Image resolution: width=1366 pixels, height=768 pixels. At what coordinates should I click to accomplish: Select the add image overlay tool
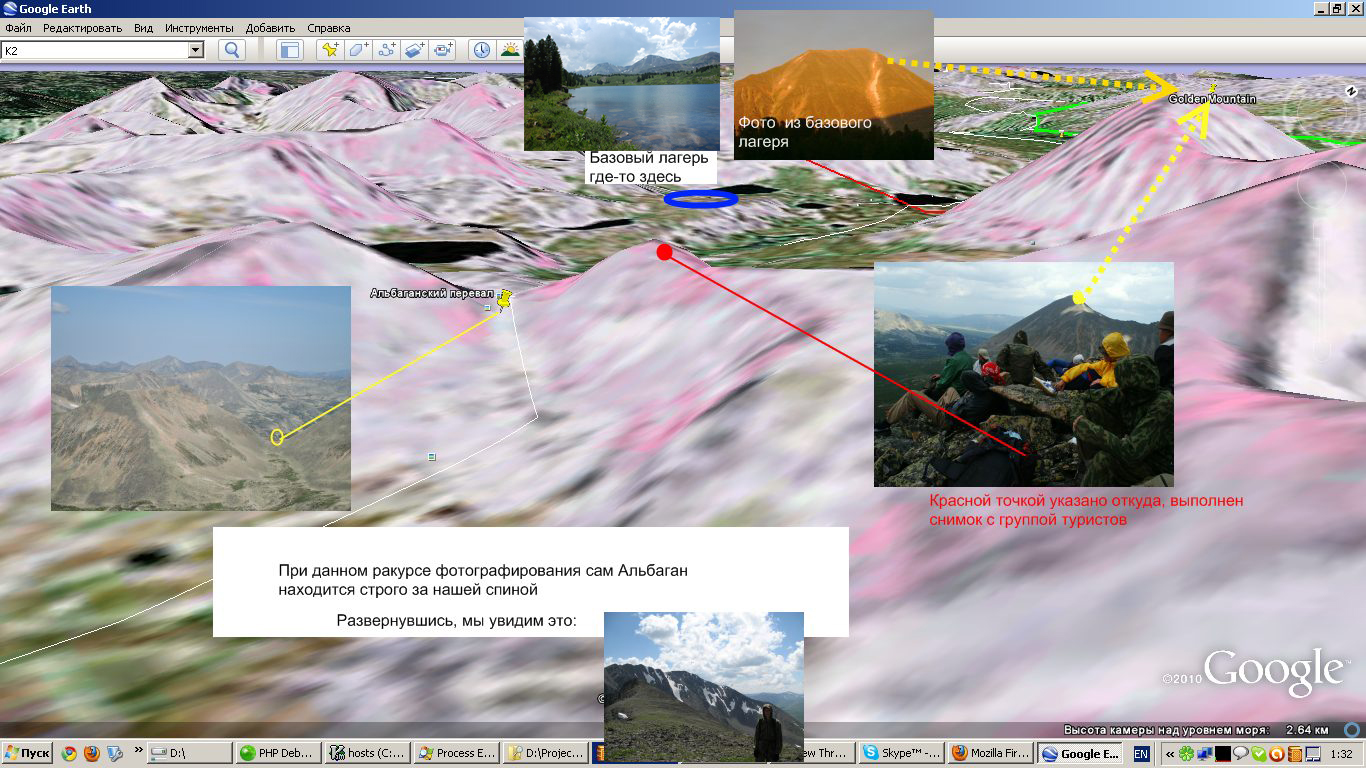click(414, 50)
